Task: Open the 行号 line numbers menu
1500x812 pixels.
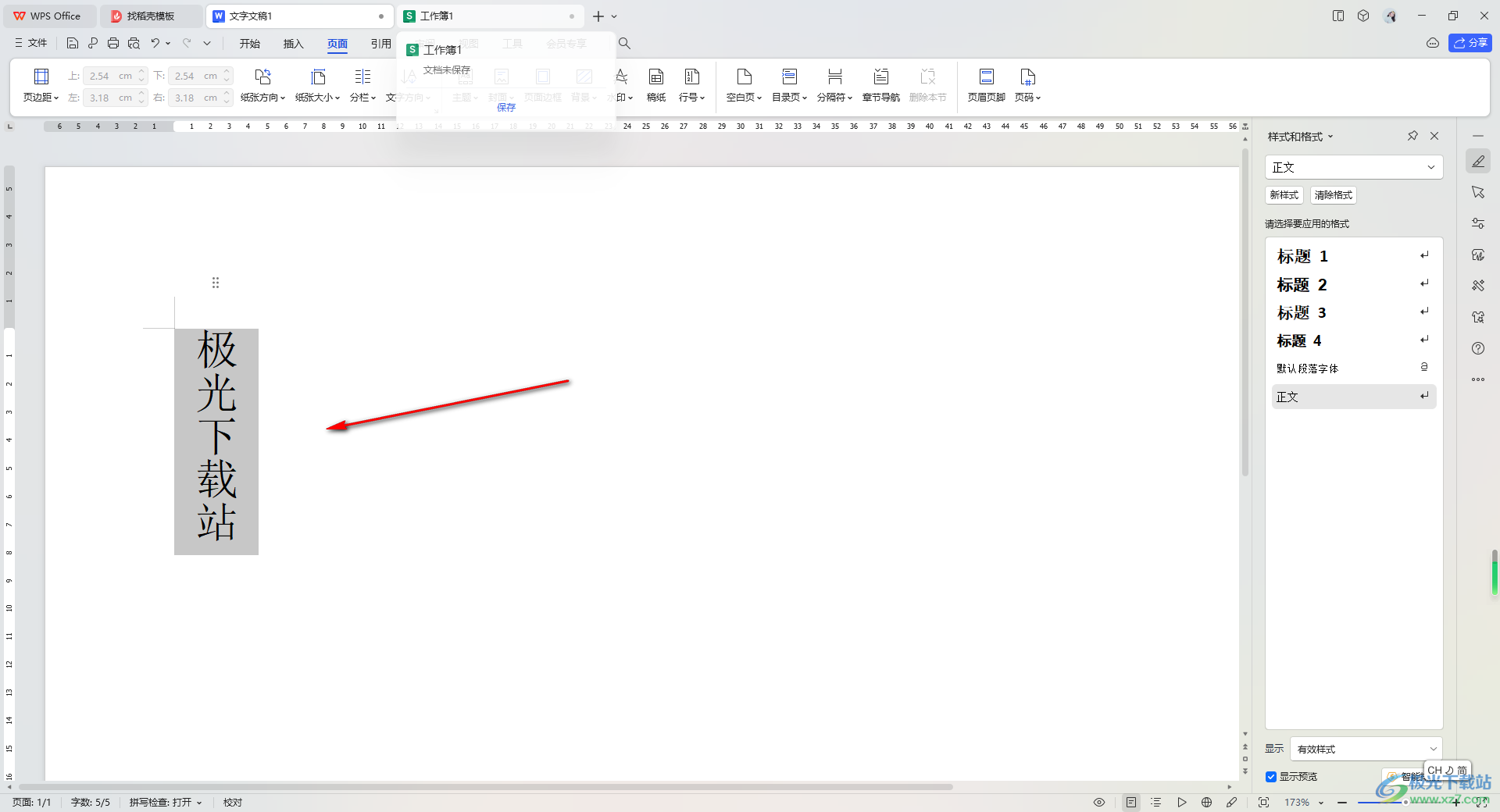Action: pos(691,85)
